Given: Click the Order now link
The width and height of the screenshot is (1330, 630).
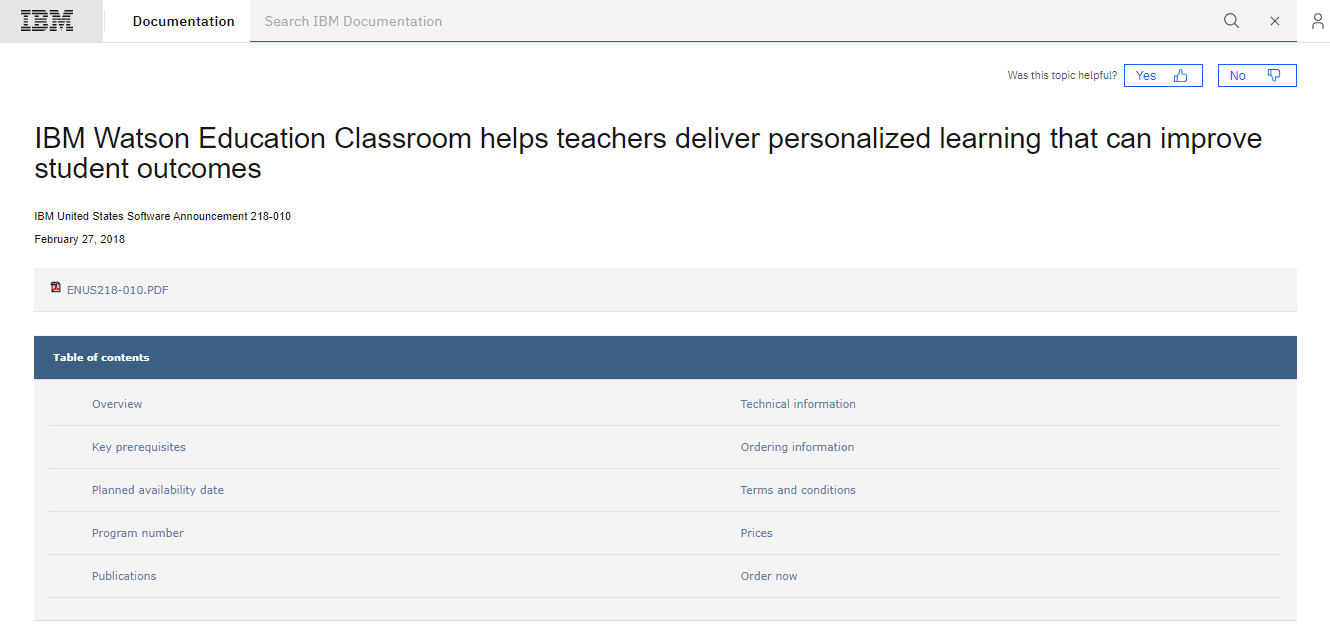Looking at the screenshot, I should tap(769, 575).
